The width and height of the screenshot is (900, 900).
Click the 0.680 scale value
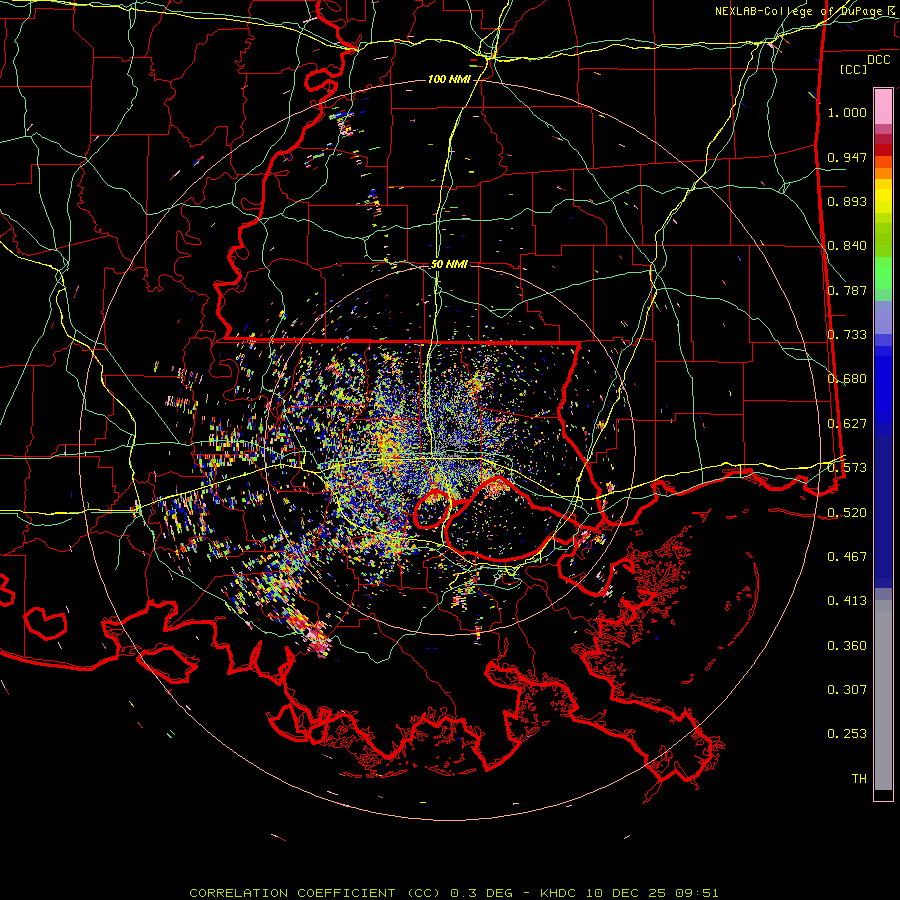pyautogui.click(x=847, y=379)
